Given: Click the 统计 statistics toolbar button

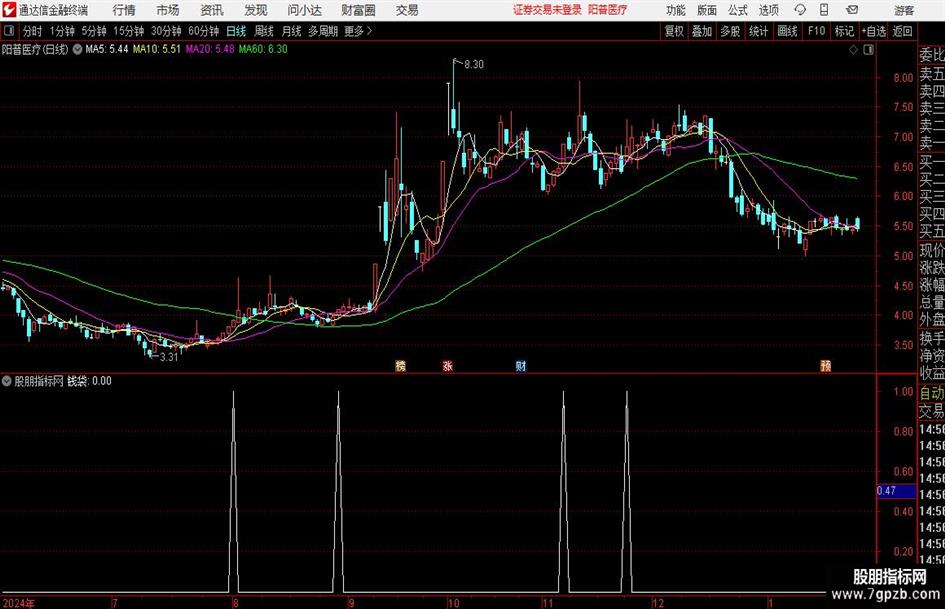Looking at the screenshot, I should pyautogui.click(x=758, y=31).
